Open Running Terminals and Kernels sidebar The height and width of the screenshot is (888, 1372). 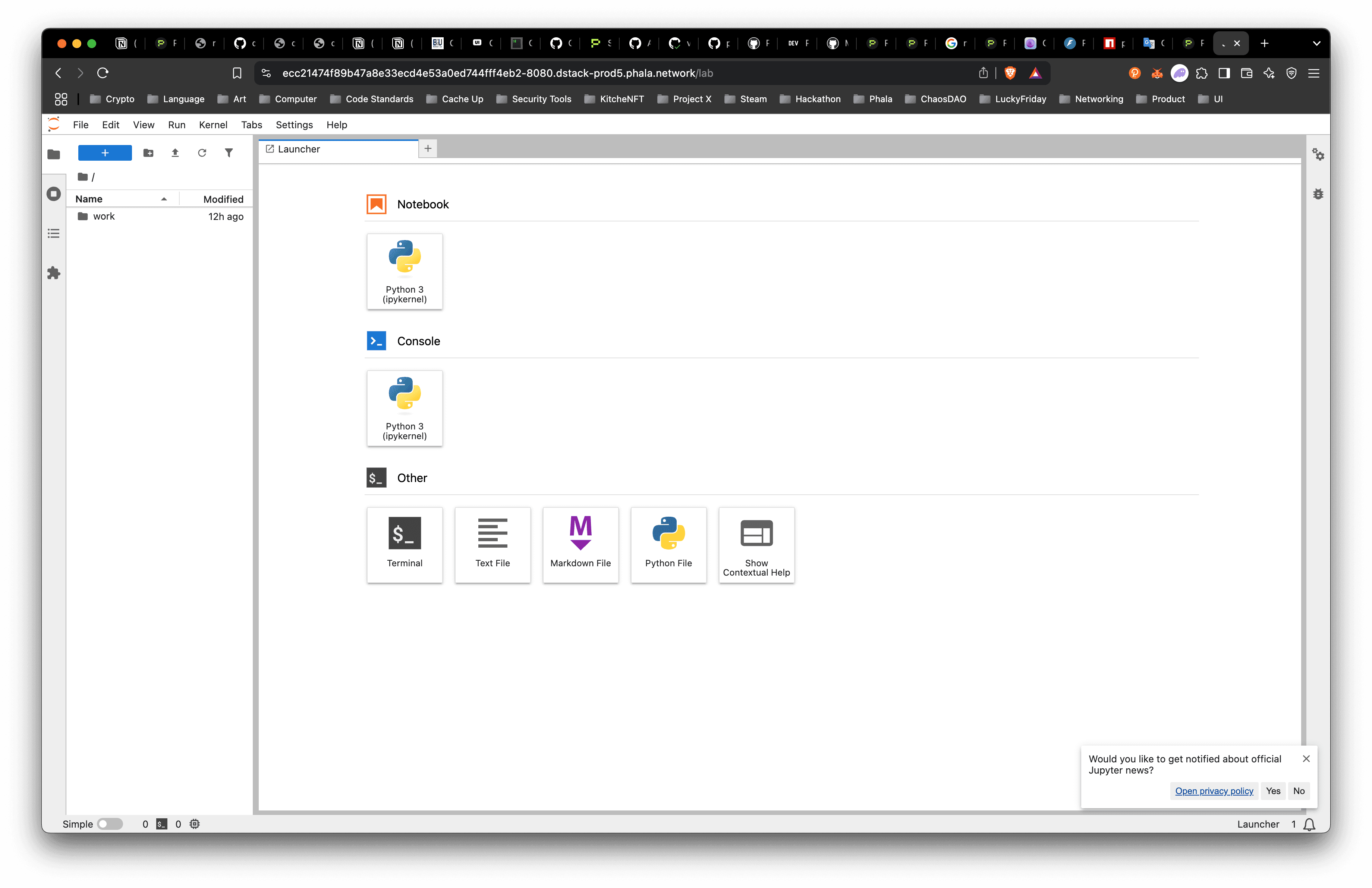(x=54, y=193)
